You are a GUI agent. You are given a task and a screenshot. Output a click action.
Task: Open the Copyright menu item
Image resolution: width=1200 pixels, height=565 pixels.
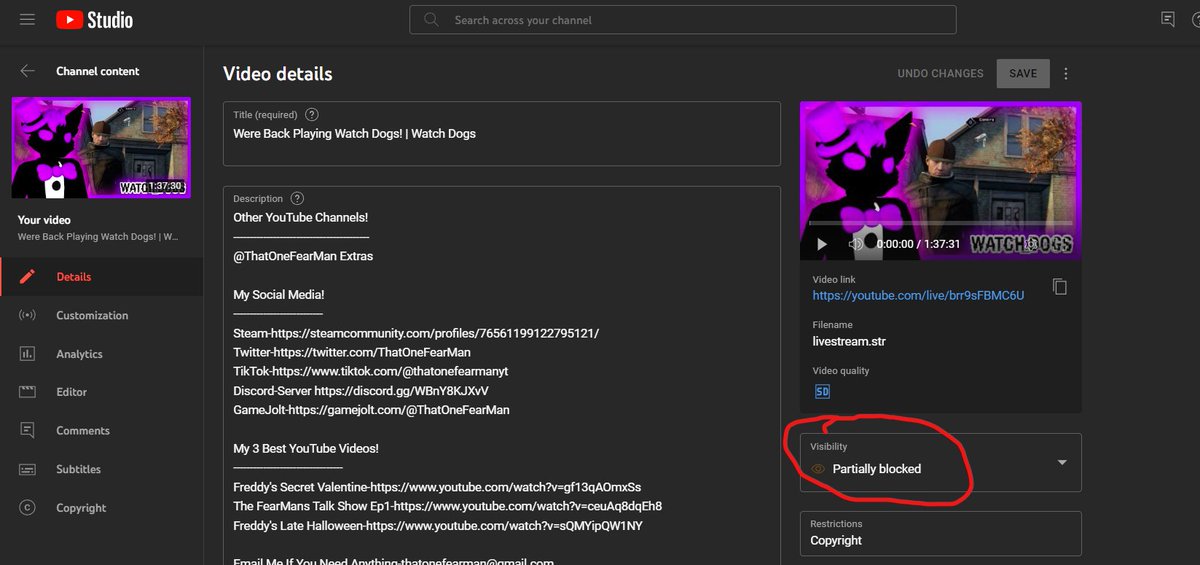point(100,507)
